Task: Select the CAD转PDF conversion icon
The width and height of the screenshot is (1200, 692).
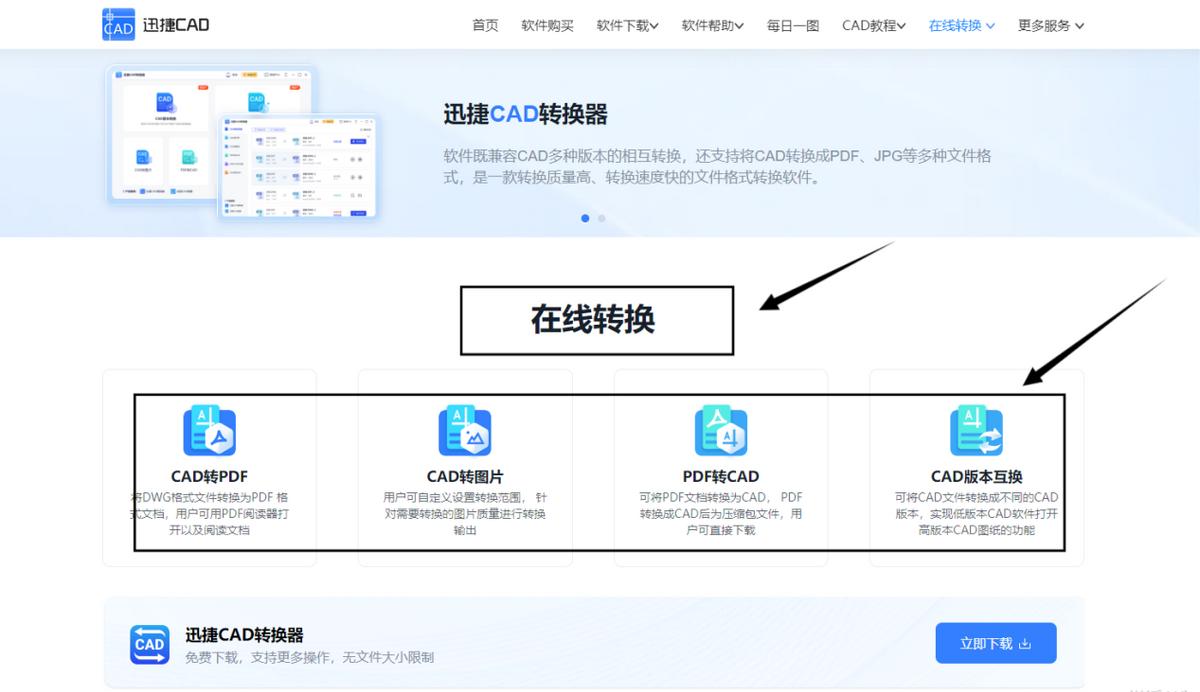Action: tap(208, 428)
